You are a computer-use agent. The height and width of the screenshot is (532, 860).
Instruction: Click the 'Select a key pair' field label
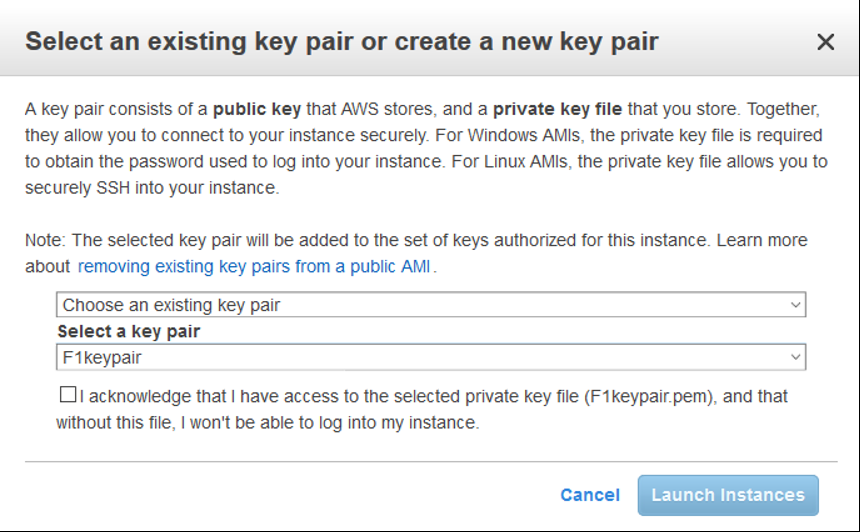click(129, 332)
